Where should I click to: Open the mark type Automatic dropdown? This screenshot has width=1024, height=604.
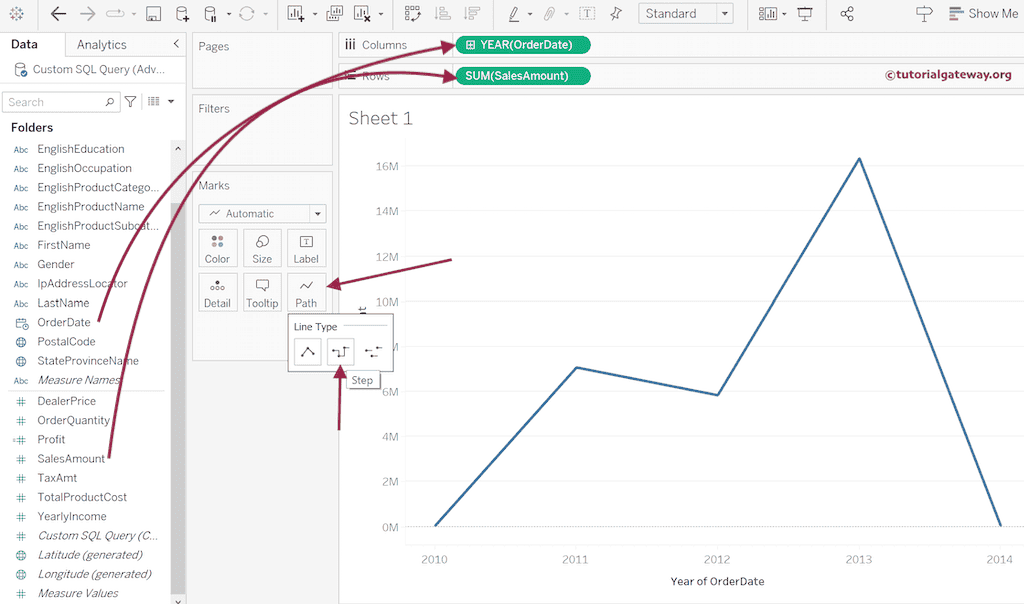pos(262,214)
